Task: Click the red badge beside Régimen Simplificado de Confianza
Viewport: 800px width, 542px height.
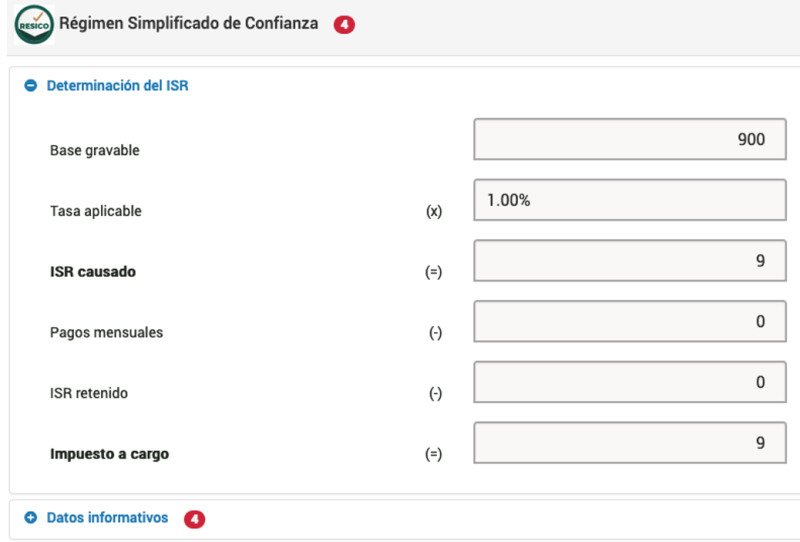Action: (344, 24)
